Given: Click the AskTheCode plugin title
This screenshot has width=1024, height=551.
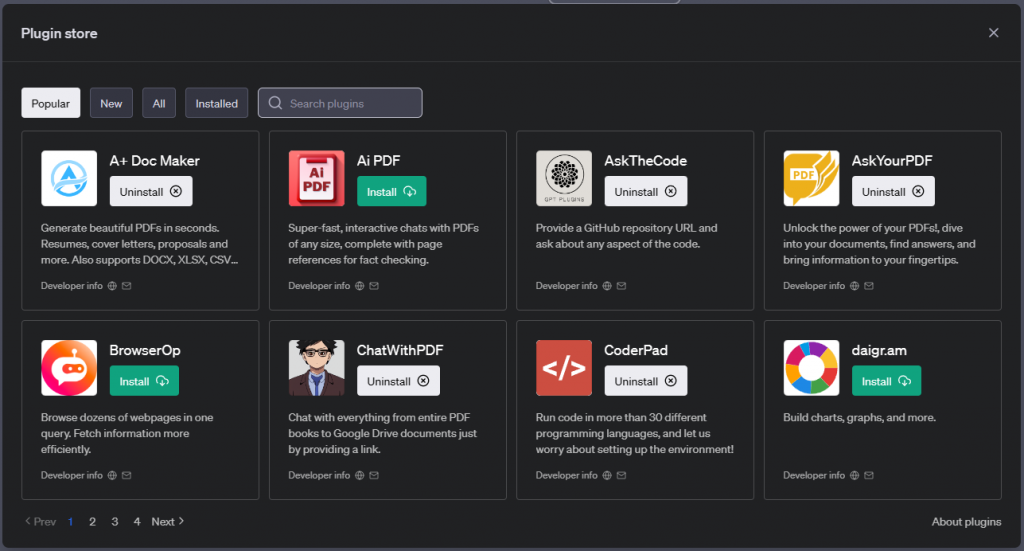Looking at the screenshot, I should [x=645, y=161].
